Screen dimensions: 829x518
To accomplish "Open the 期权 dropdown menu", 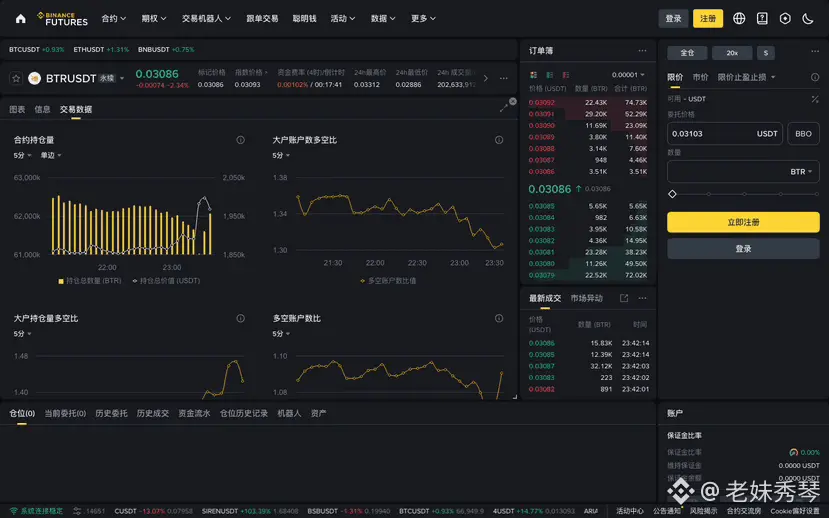I will 154,18.
